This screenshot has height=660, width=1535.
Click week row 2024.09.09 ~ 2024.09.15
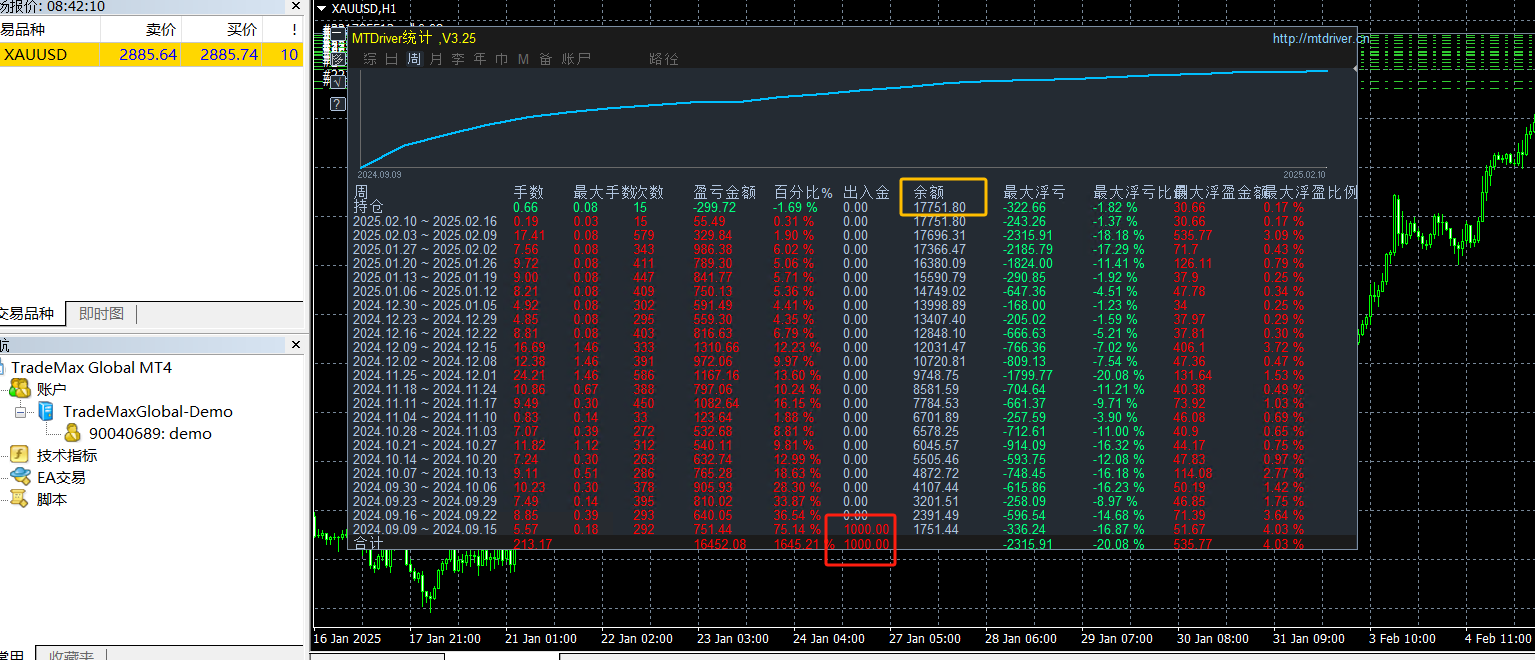pyautogui.click(x=425, y=529)
